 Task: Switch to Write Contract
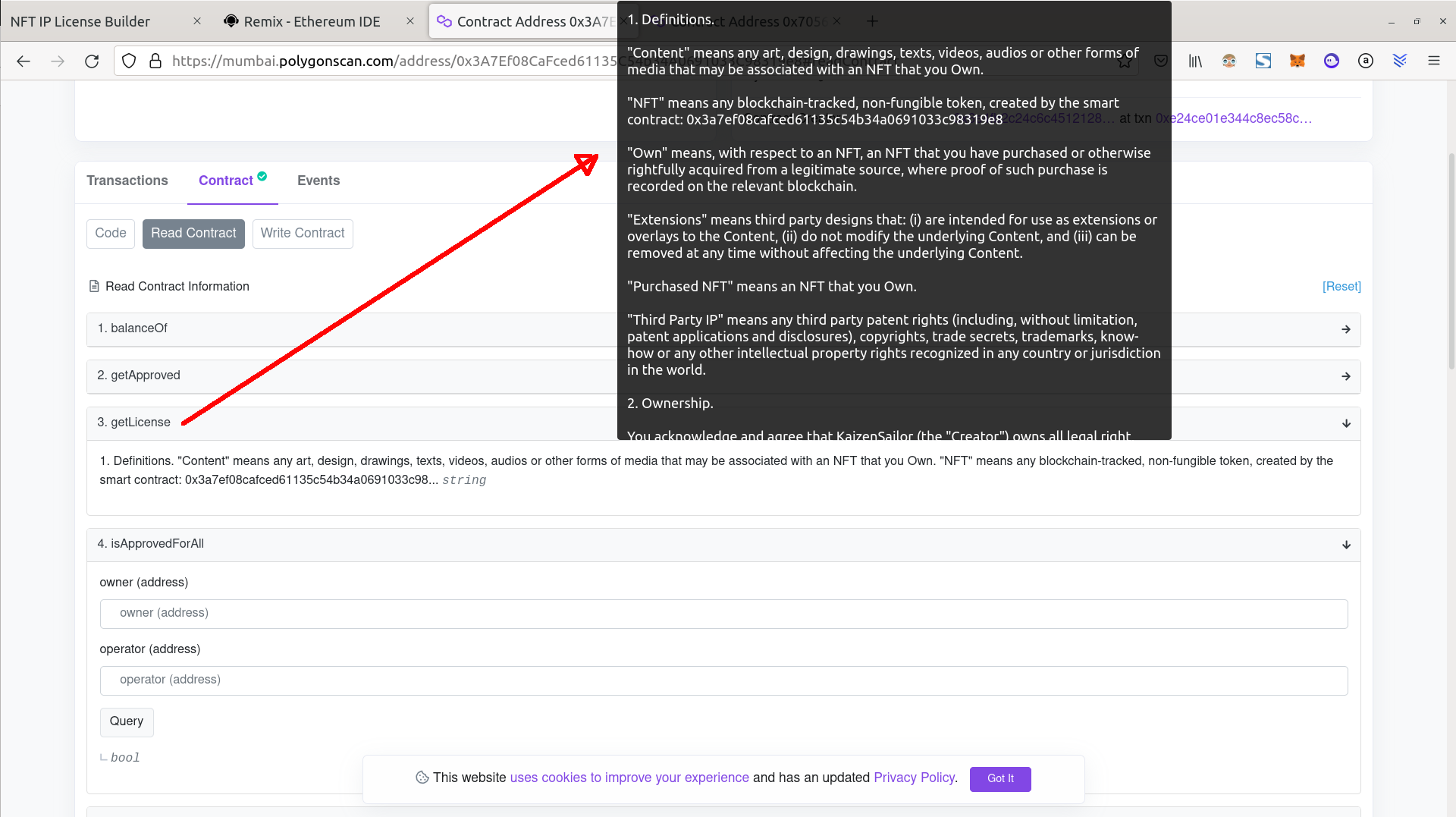coord(303,234)
